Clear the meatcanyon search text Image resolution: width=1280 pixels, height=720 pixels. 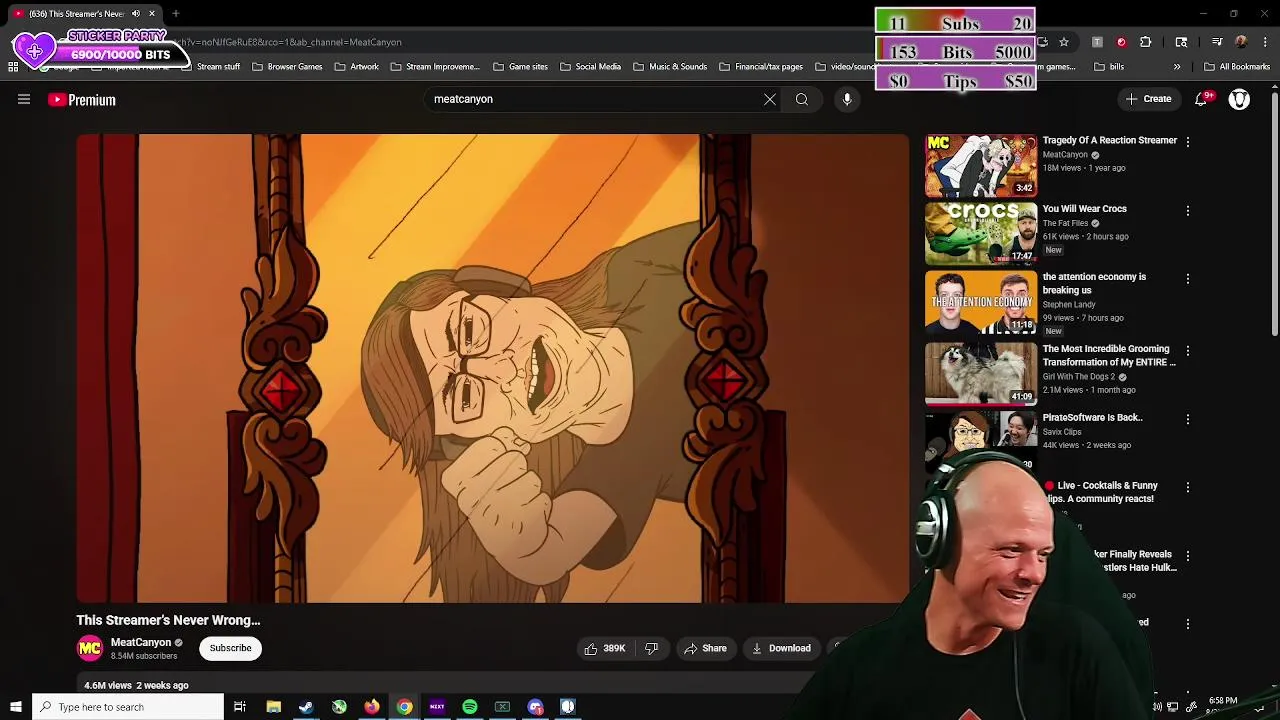pos(770,99)
